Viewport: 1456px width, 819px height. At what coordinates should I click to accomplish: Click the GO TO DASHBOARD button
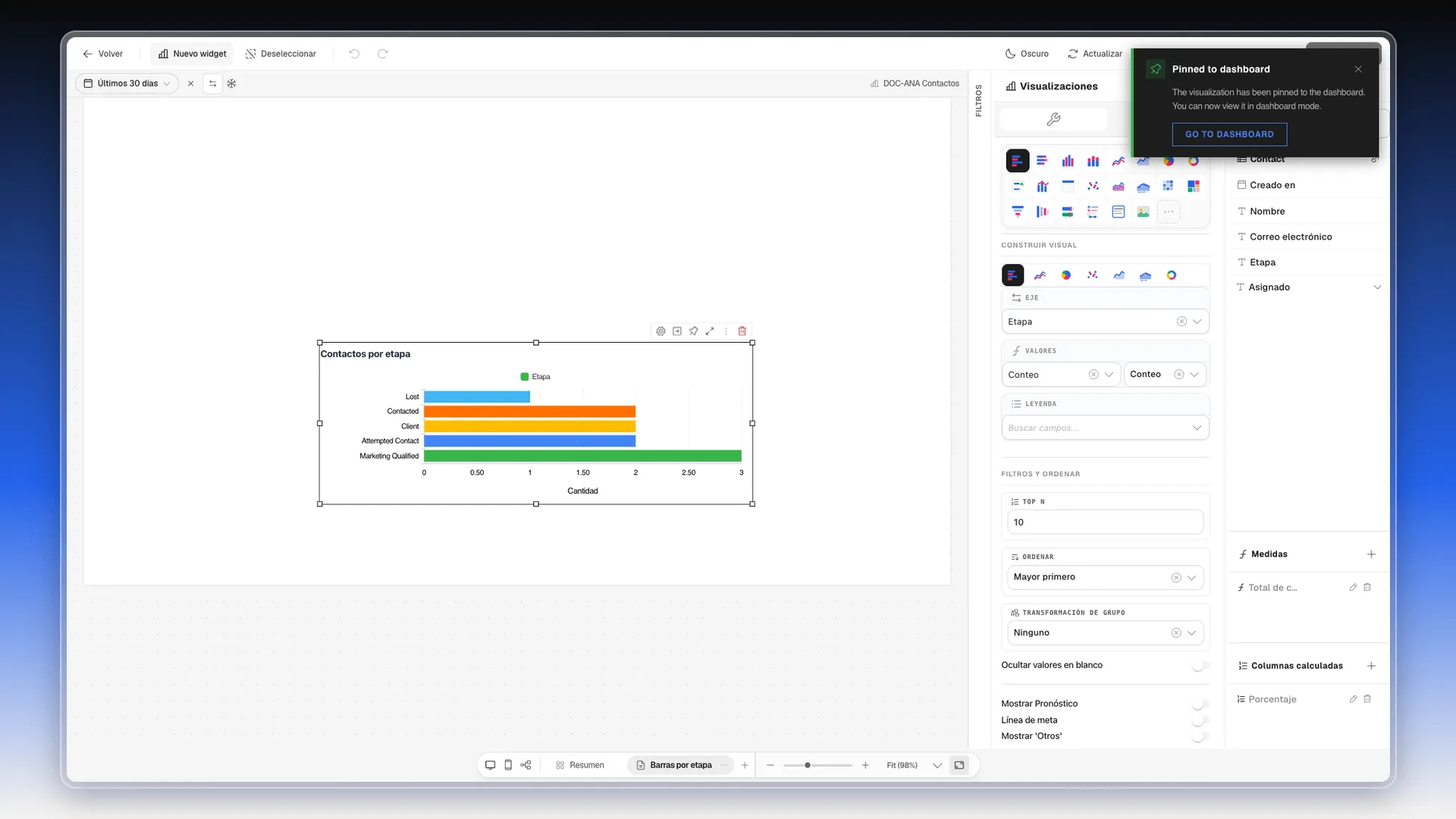click(1229, 134)
